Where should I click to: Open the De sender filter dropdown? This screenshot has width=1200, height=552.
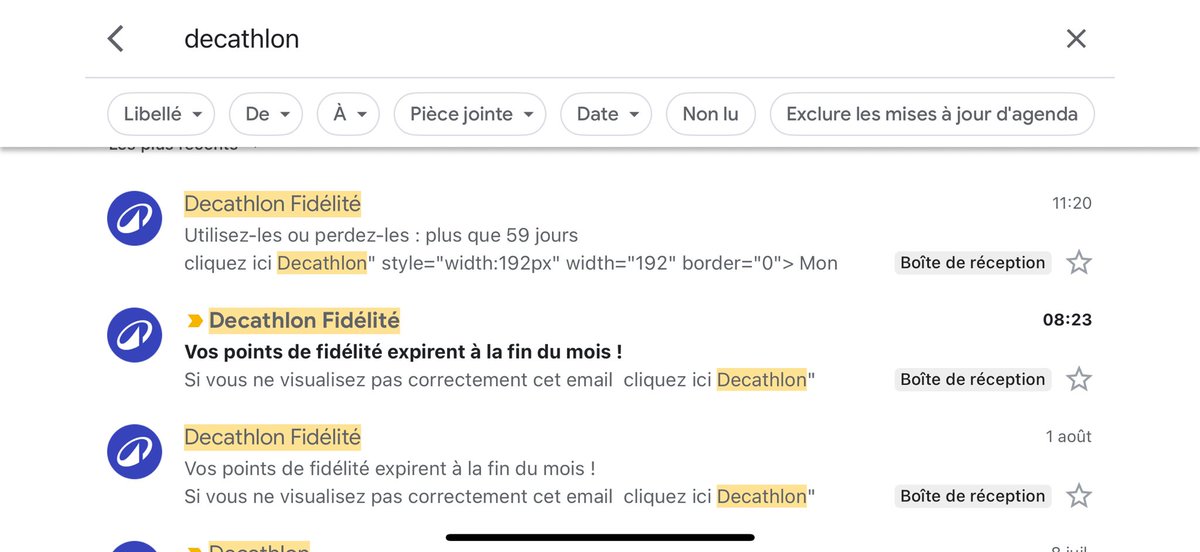click(266, 114)
